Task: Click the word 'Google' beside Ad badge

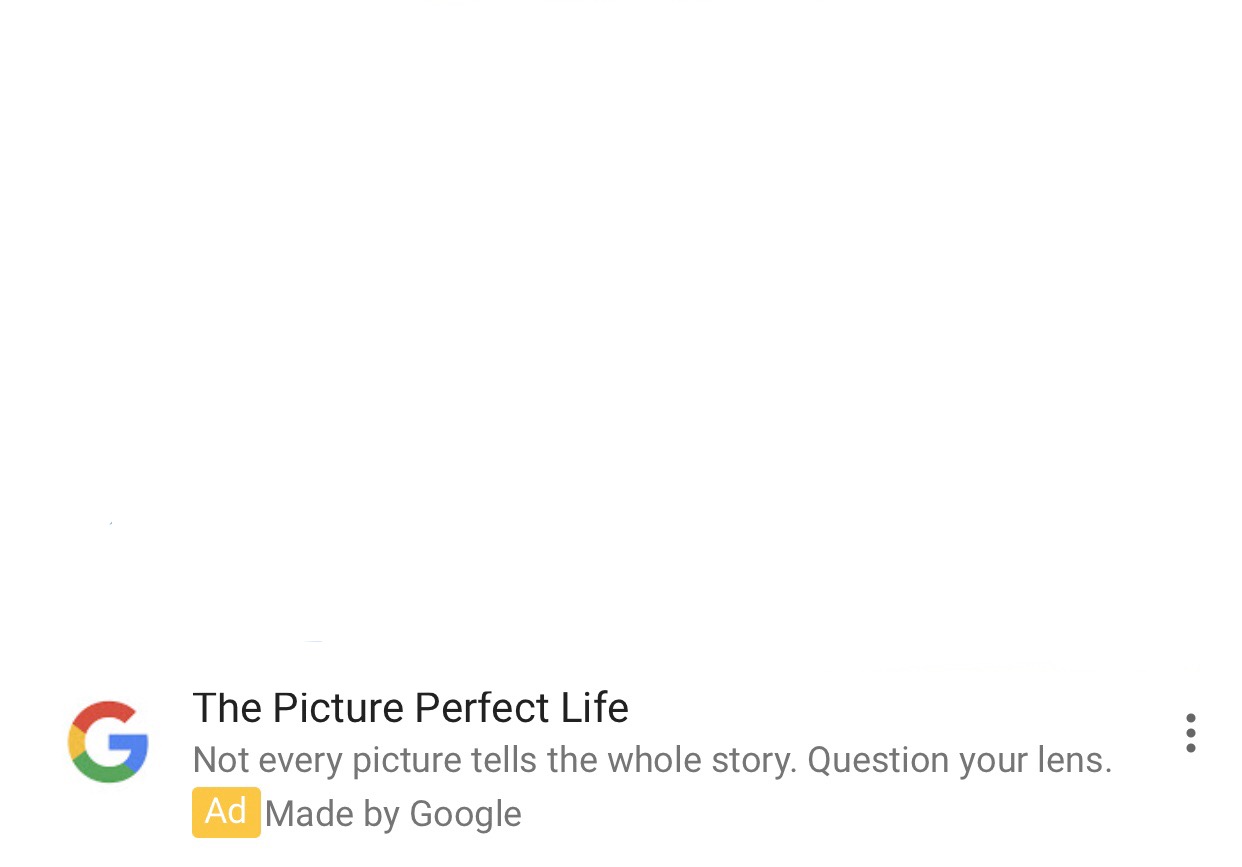Action: [466, 814]
